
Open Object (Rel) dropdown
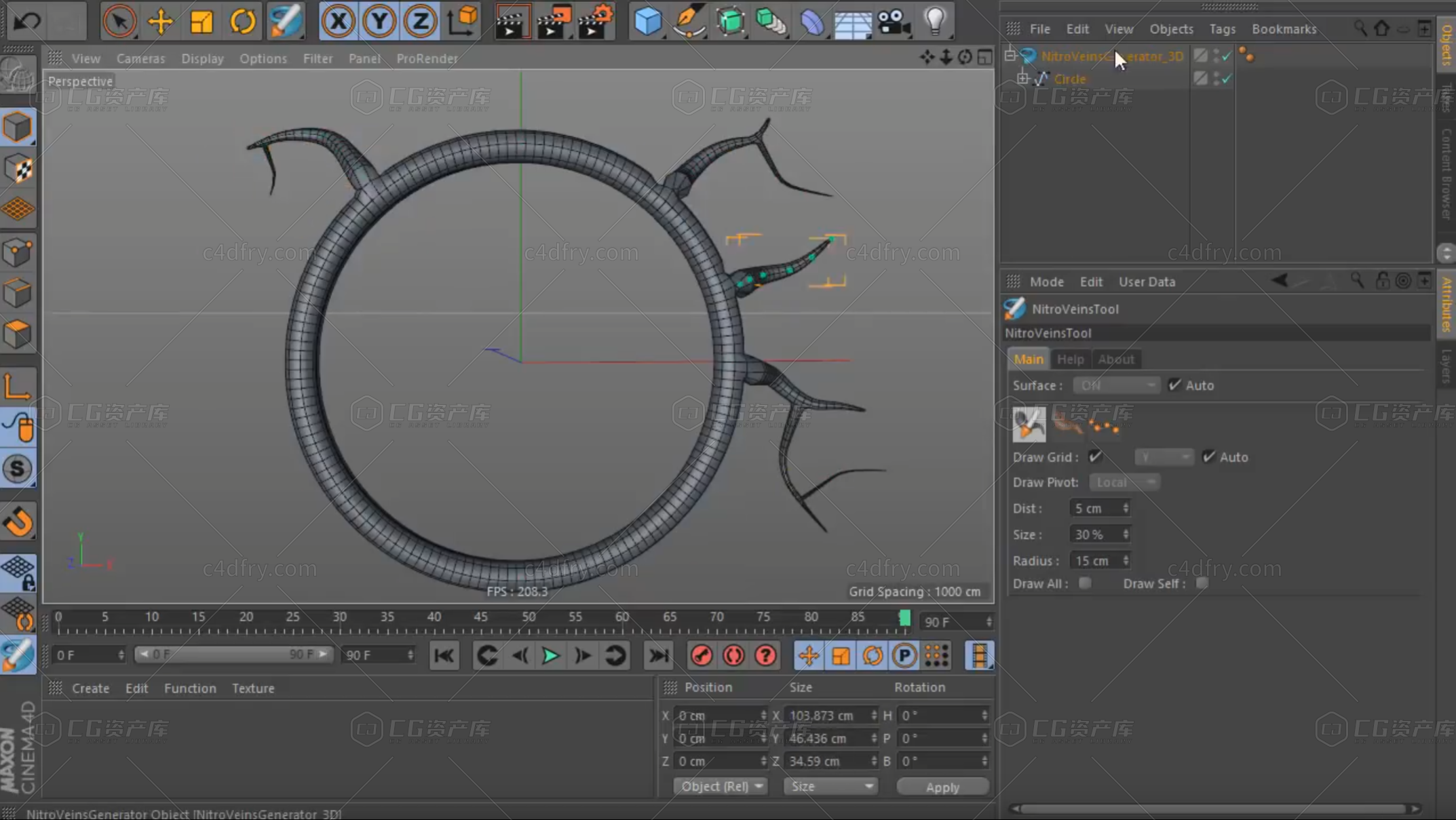[x=720, y=786]
